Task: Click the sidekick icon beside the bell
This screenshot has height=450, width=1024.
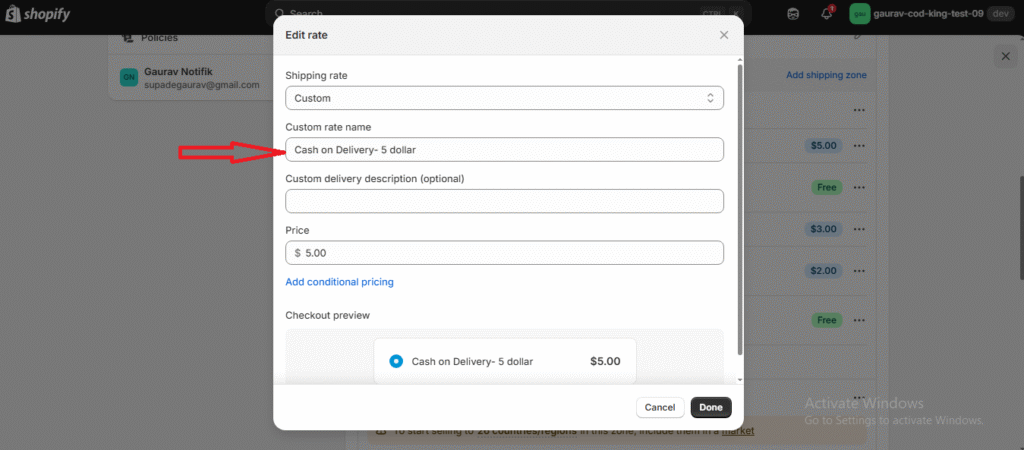Action: [x=793, y=14]
